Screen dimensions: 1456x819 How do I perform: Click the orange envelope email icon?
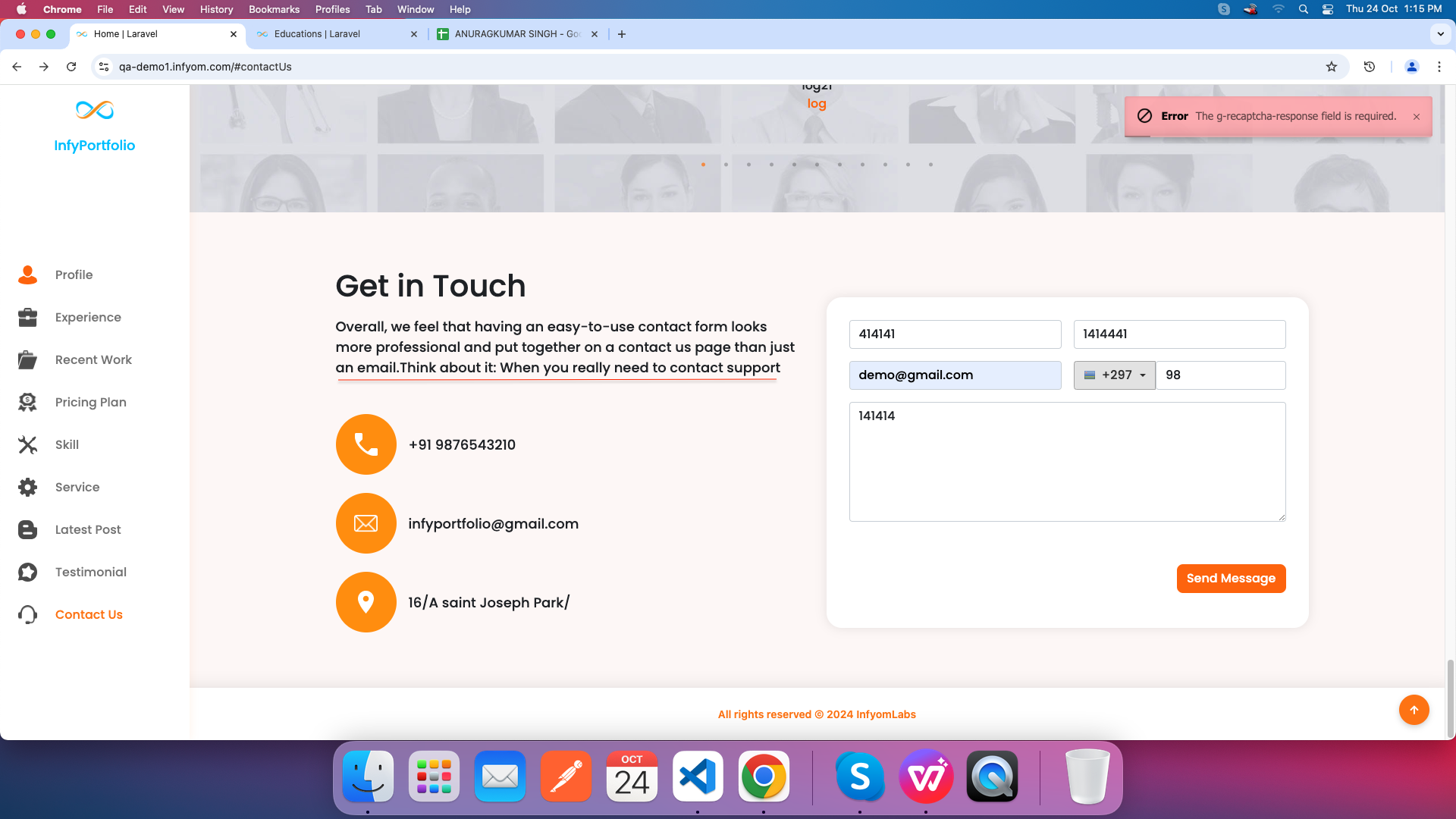click(x=366, y=523)
